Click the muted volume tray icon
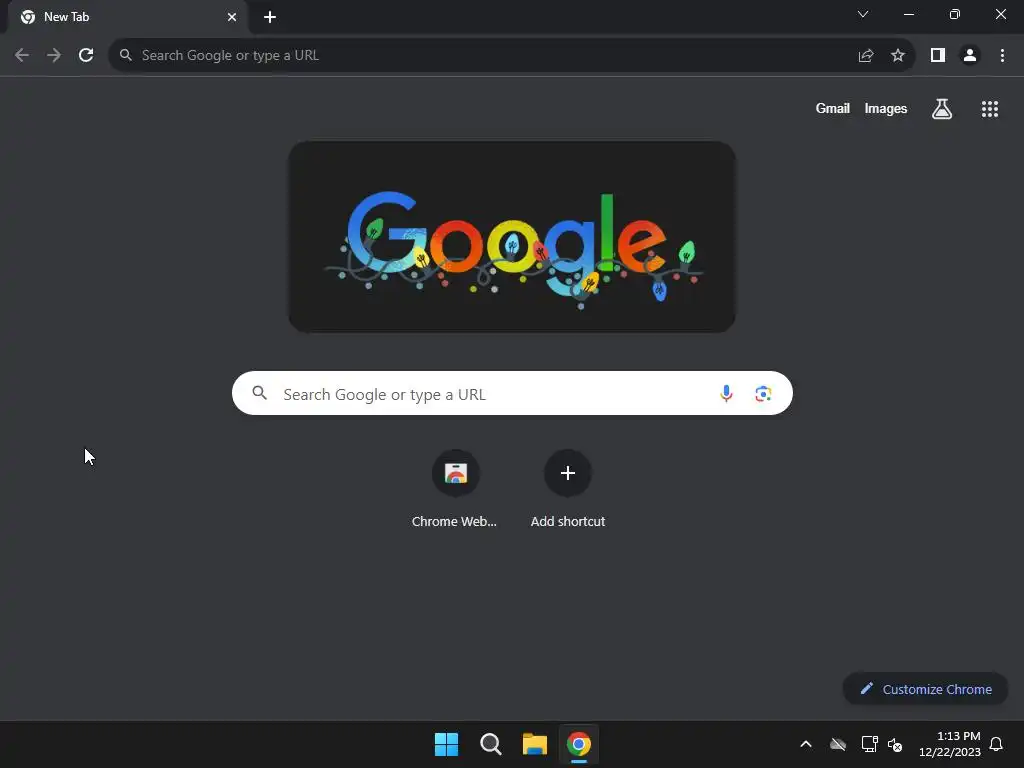 895,744
